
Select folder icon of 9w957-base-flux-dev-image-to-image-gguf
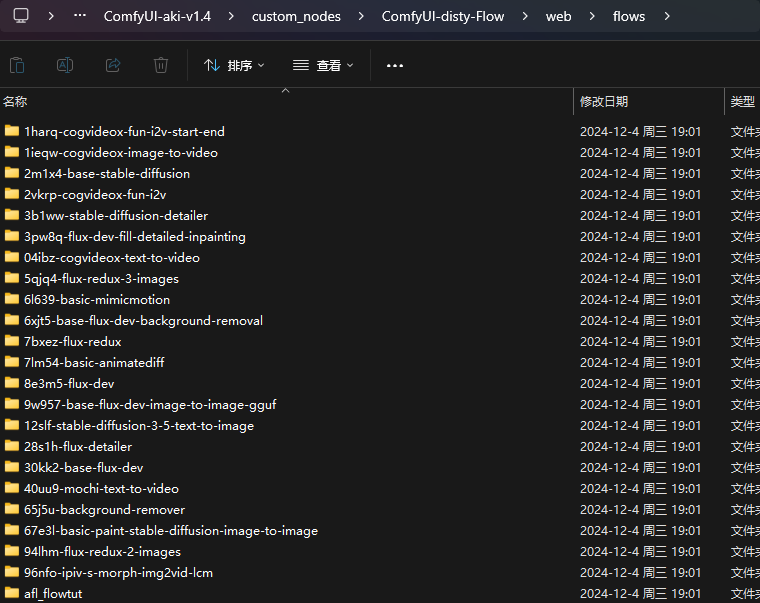12,404
